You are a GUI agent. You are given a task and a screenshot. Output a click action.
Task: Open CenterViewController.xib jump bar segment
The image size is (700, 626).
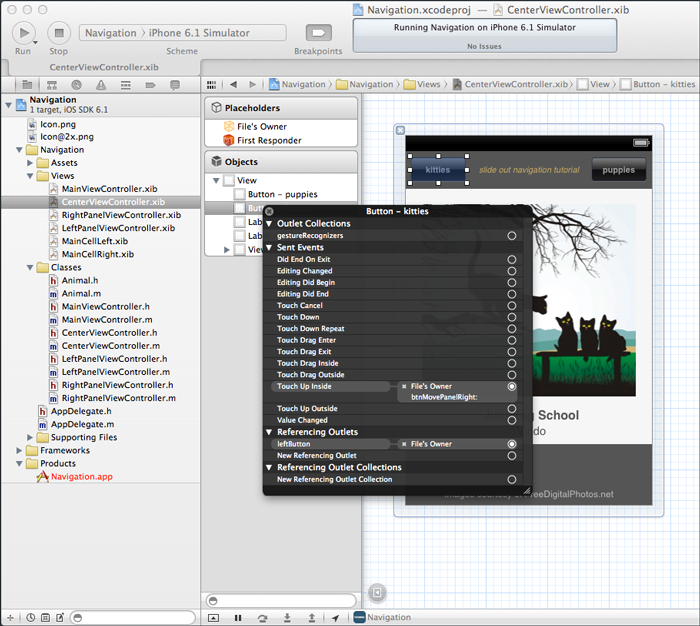click(511, 84)
